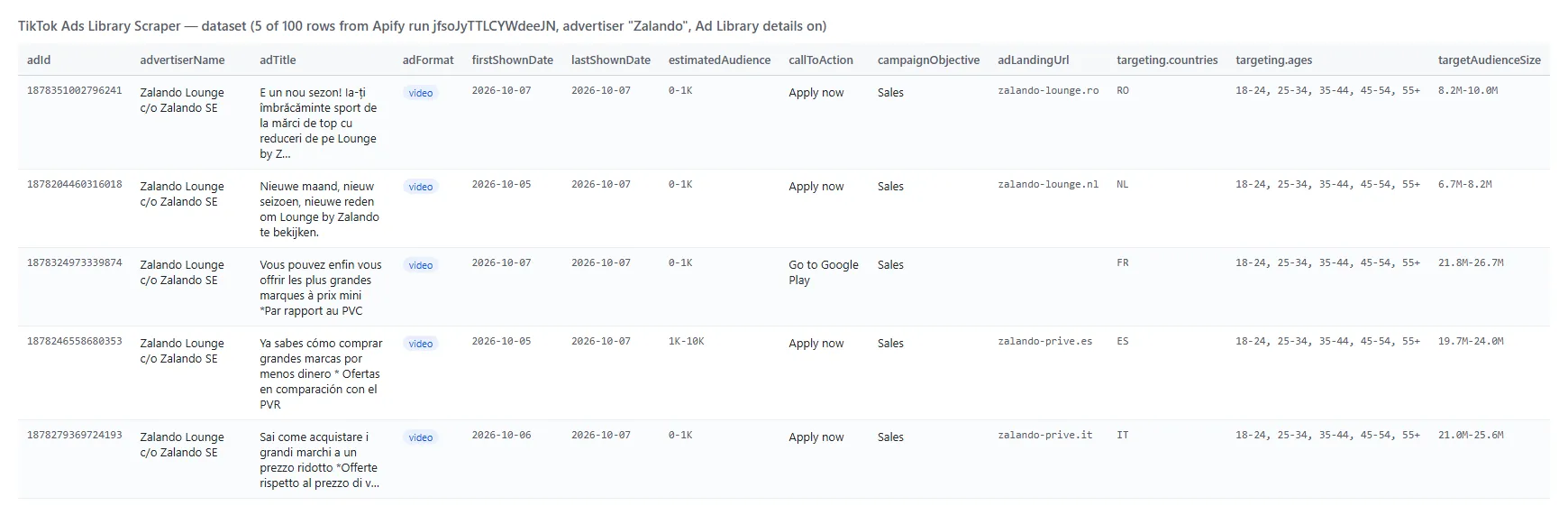This screenshot has height=515, width=1568.
Task: Click the video badge in the Romanian ad row
Action: (x=421, y=93)
